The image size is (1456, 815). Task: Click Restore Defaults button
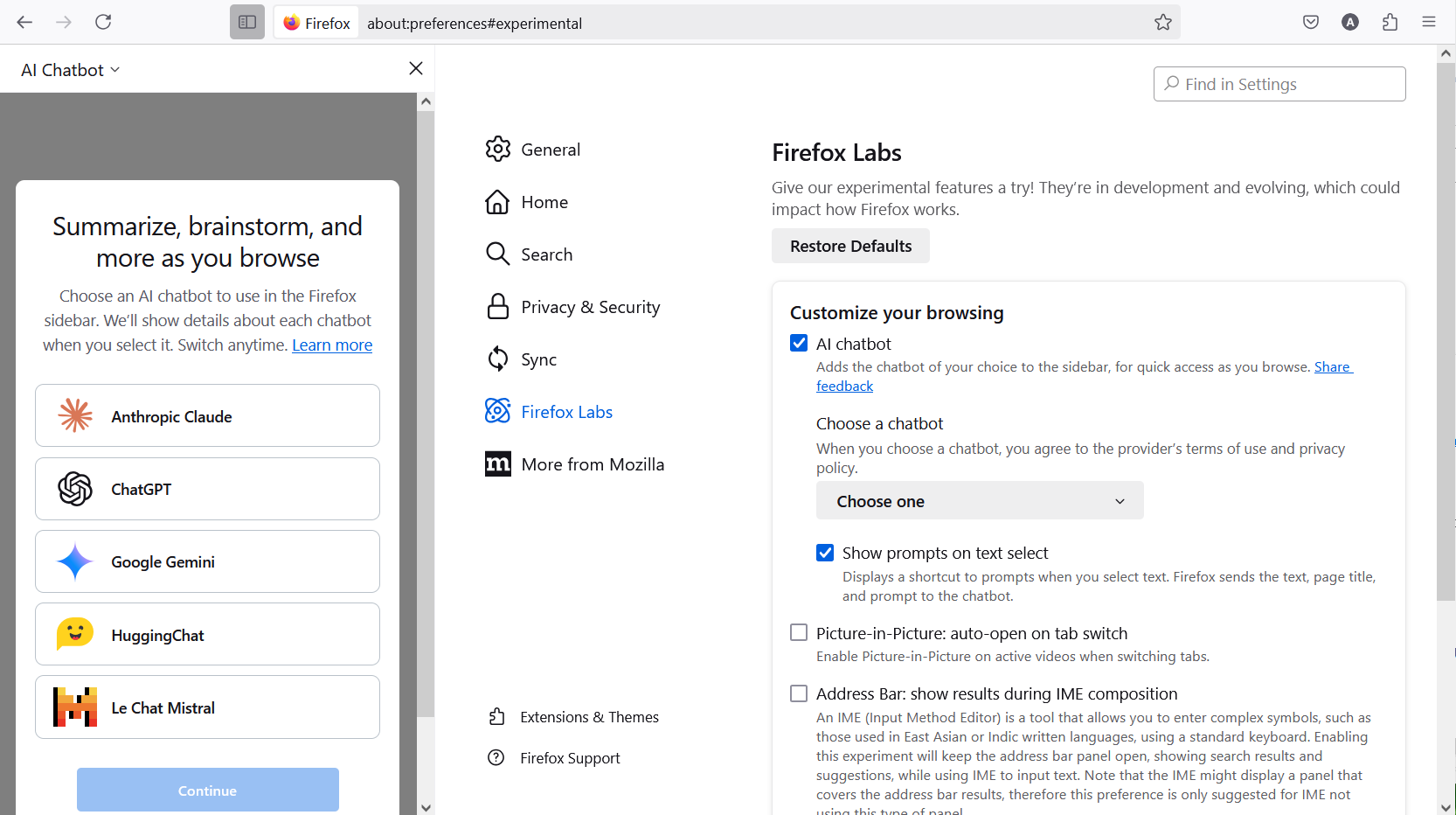[850, 246]
